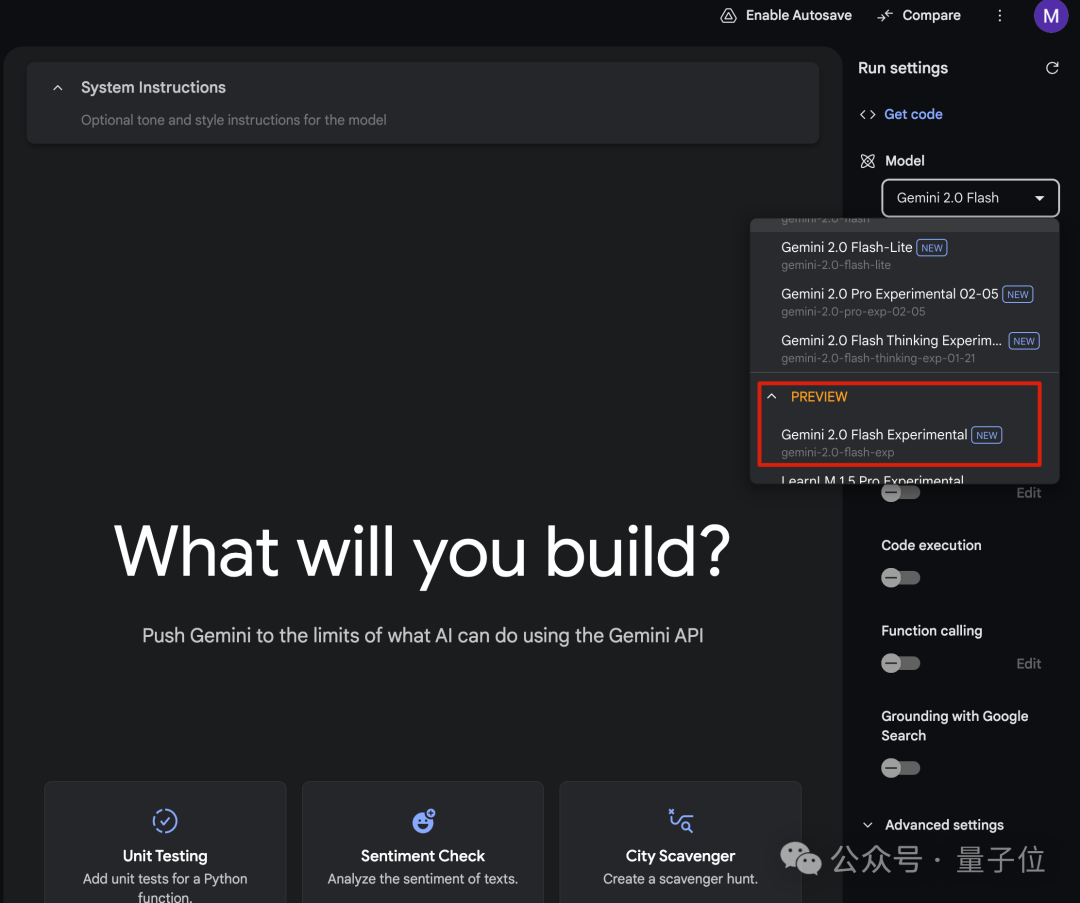Open the Gemini 2.0 Flash model dropdown
Screen dimensions: 1080x903
pyautogui.click(x=970, y=198)
